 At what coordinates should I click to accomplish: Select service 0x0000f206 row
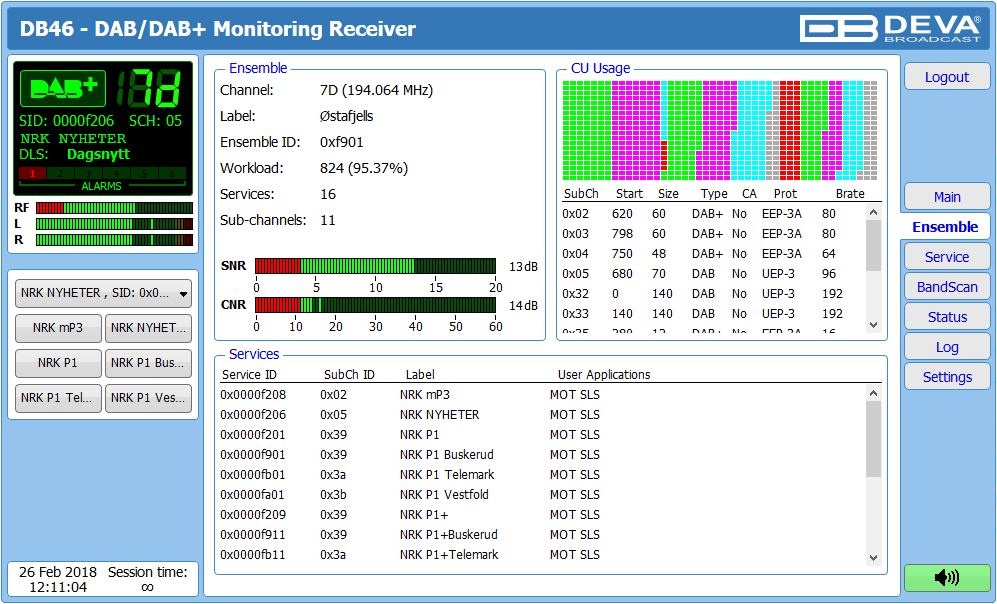(x=542, y=415)
